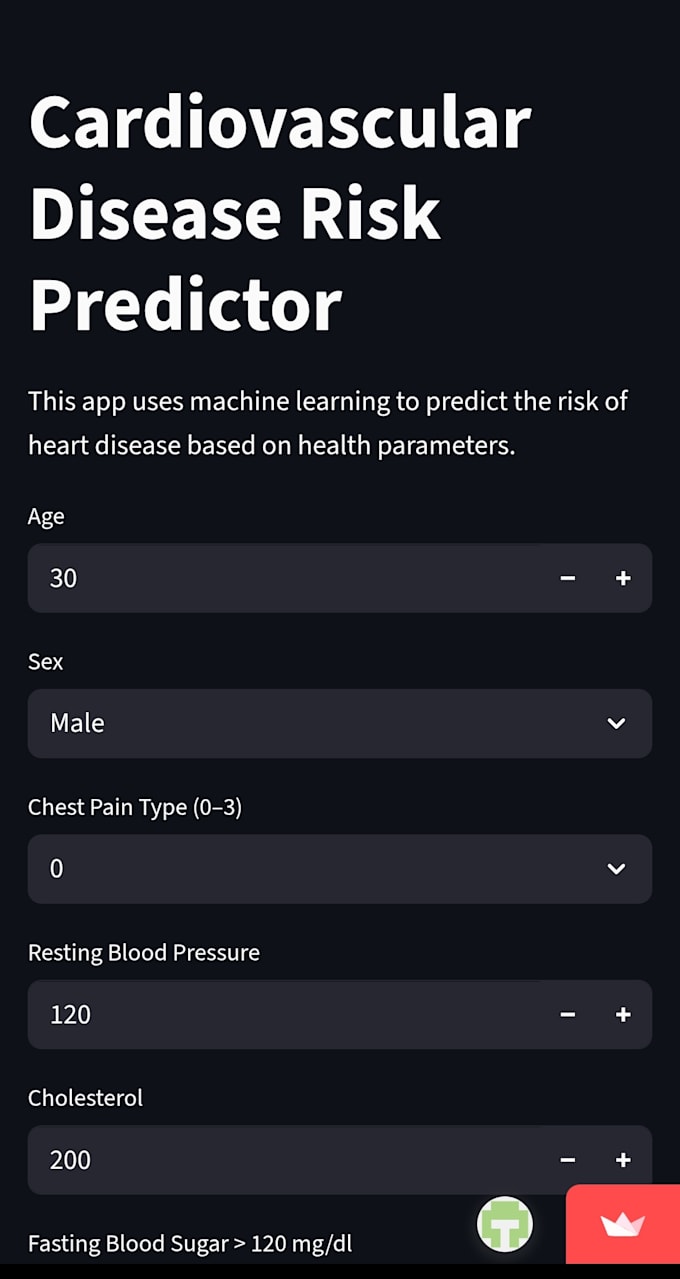
Task: Open the red Streamlit crown badge
Action: click(x=622, y=1224)
